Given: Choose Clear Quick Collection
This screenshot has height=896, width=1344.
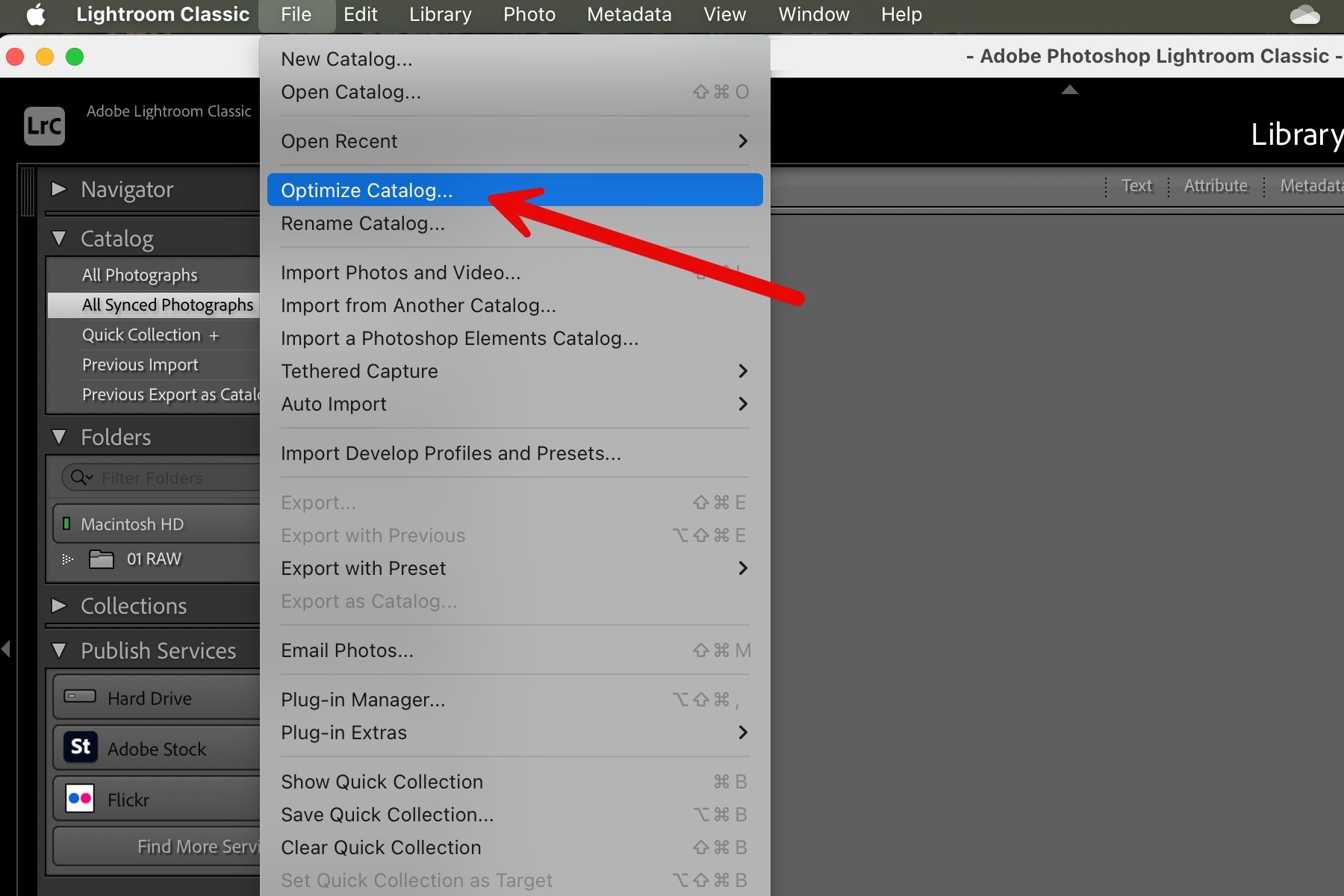Looking at the screenshot, I should [514, 847].
